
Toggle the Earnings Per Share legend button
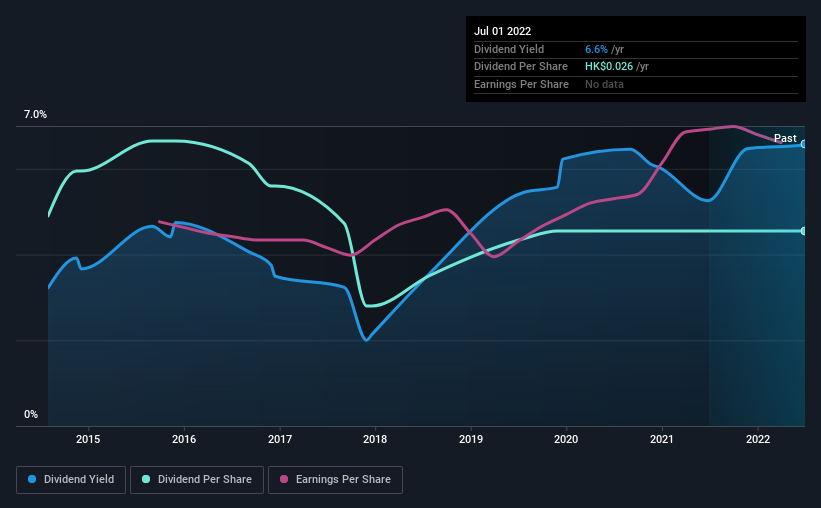pyautogui.click(x=335, y=480)
